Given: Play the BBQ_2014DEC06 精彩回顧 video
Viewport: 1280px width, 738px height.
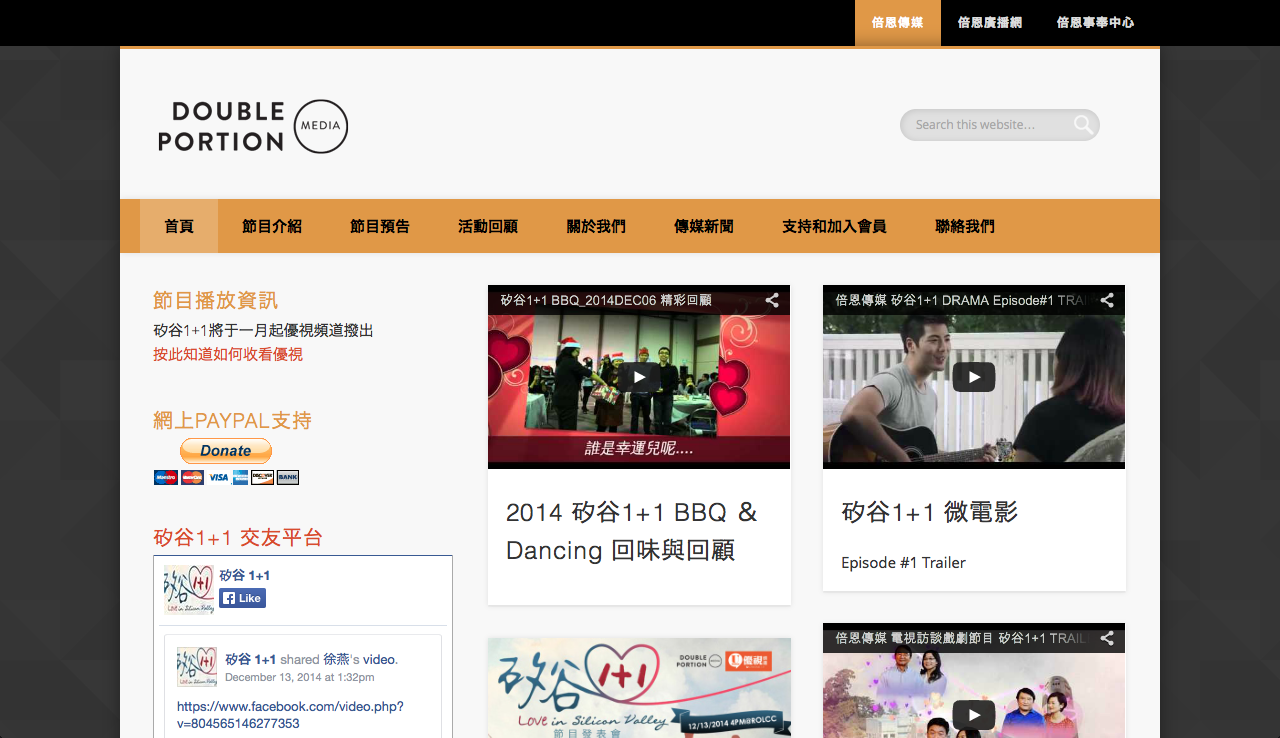Looking at the screenshot, I should click(638, 377).
